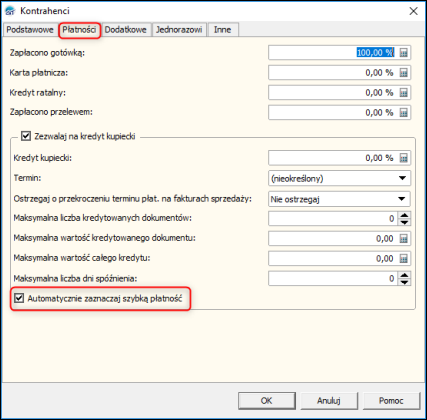Decrease Maksymalna liczba dni spóźnienia value
The image size is (427, 420).
click(x=404, y=282)
